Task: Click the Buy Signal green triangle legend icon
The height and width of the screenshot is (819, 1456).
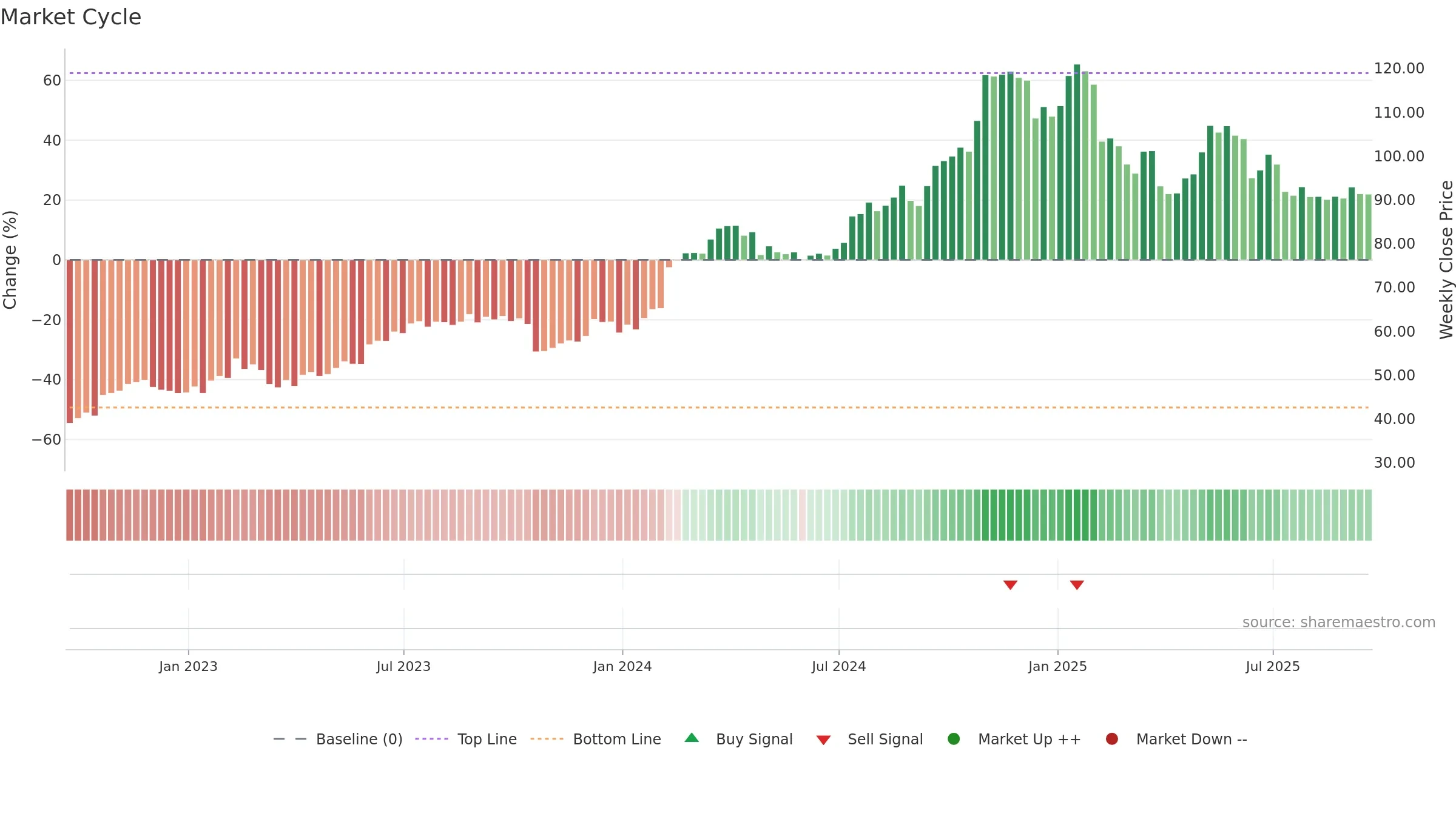Action: [692, 738]
